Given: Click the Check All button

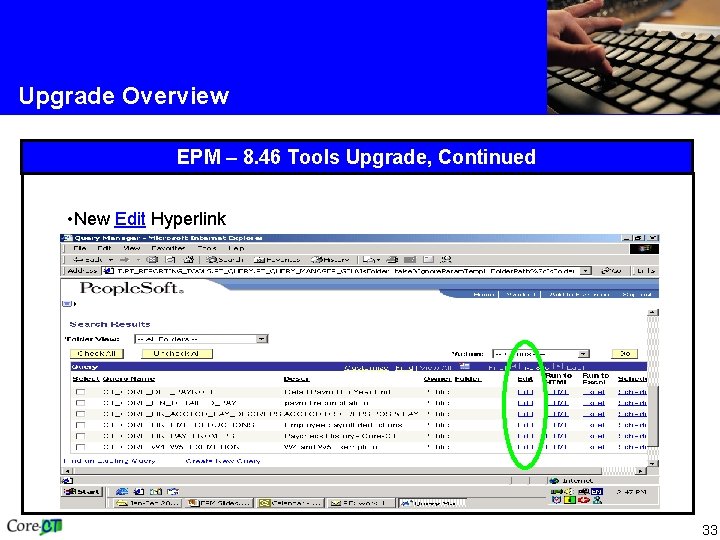Looking at the screenshot, I should (x=96, y=354).
